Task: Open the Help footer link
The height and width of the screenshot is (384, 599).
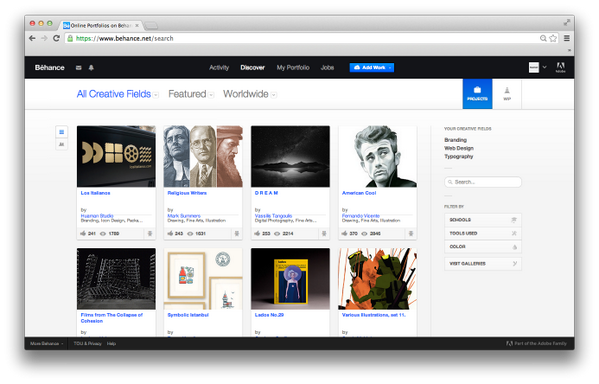Action: pyautogui.click(x=111, y=343)
